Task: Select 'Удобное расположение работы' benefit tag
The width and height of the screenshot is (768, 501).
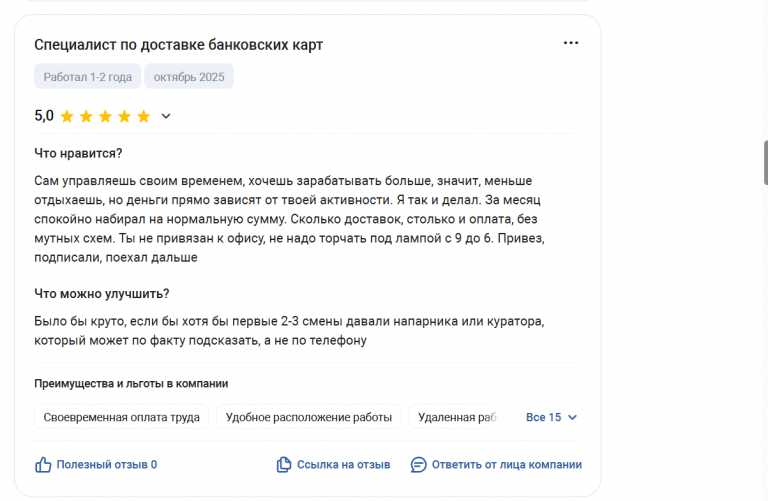Action: 308,417
